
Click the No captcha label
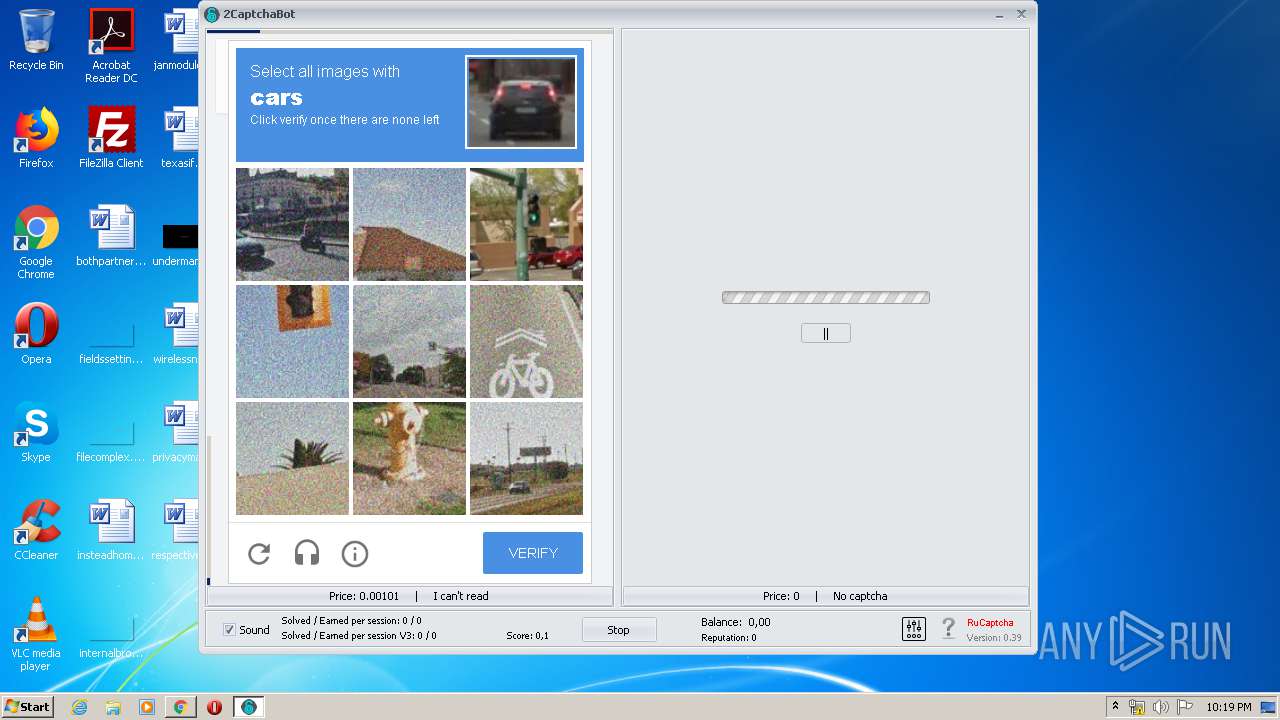(860, 596)
